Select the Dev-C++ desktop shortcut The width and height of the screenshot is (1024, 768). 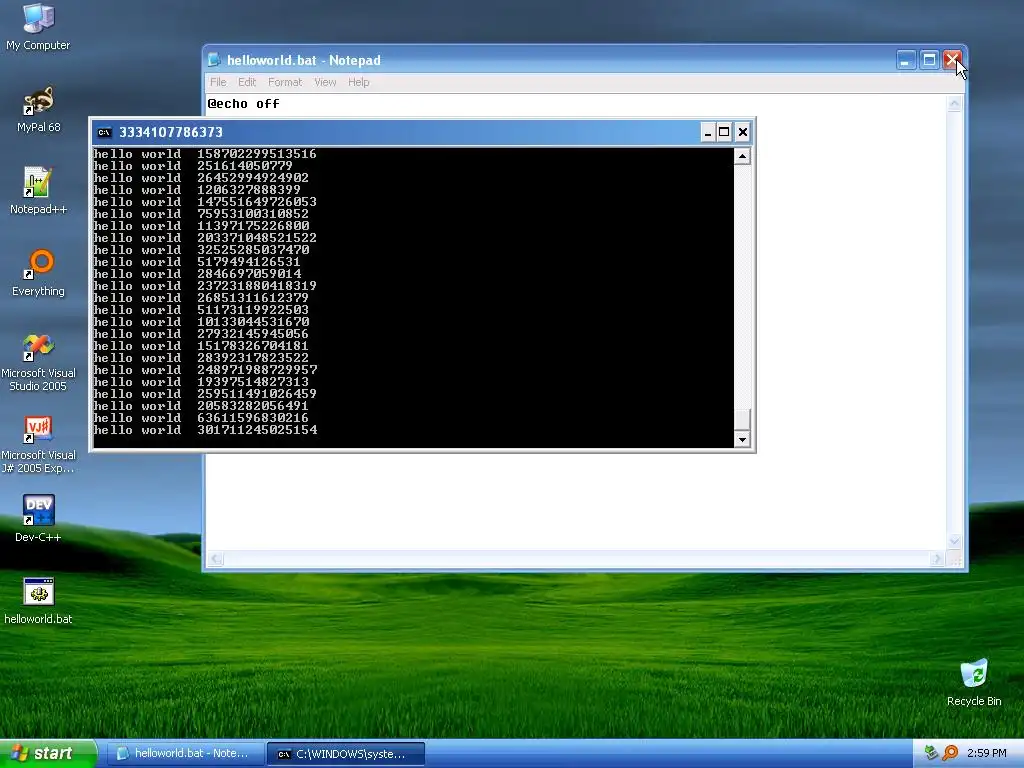39,519
